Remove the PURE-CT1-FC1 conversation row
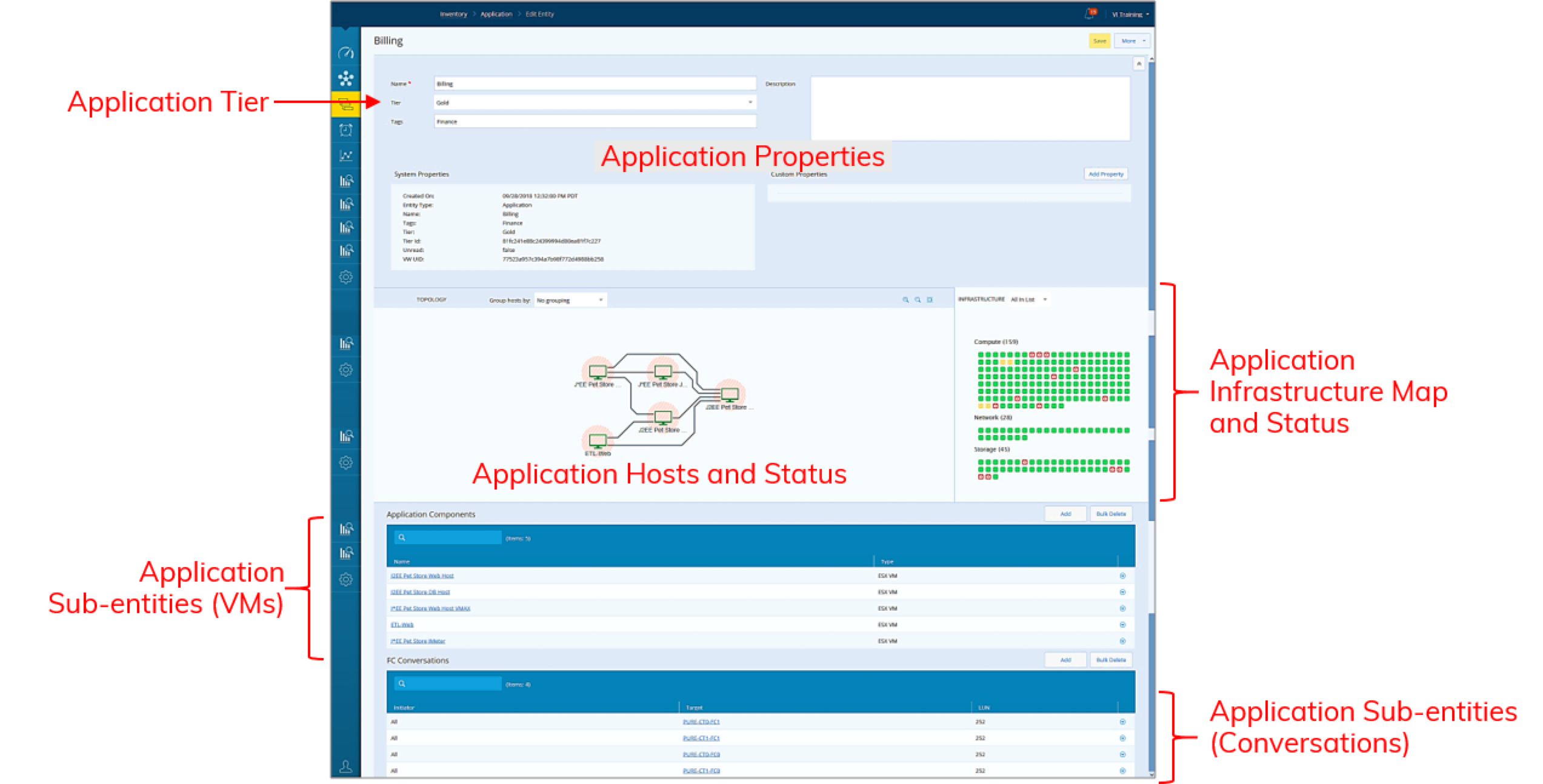Screen dimensions: 1543x784 point(1122,738)
